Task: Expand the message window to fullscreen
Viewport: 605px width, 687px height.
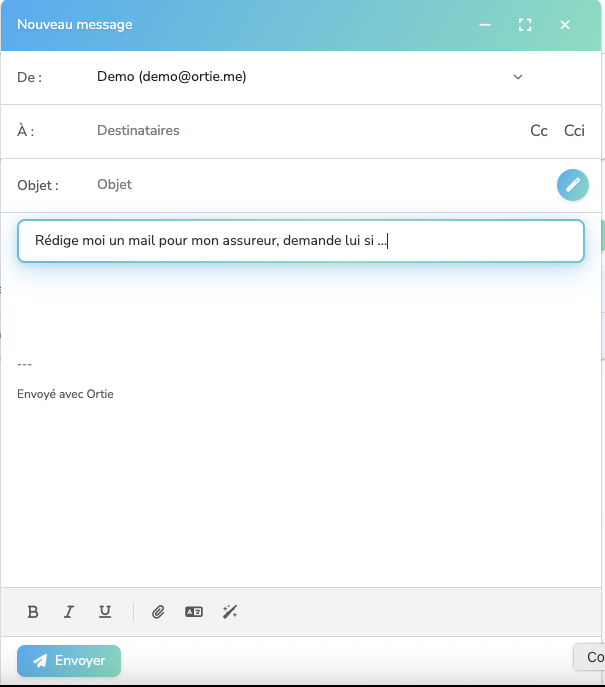Action: tap(525, 25)
